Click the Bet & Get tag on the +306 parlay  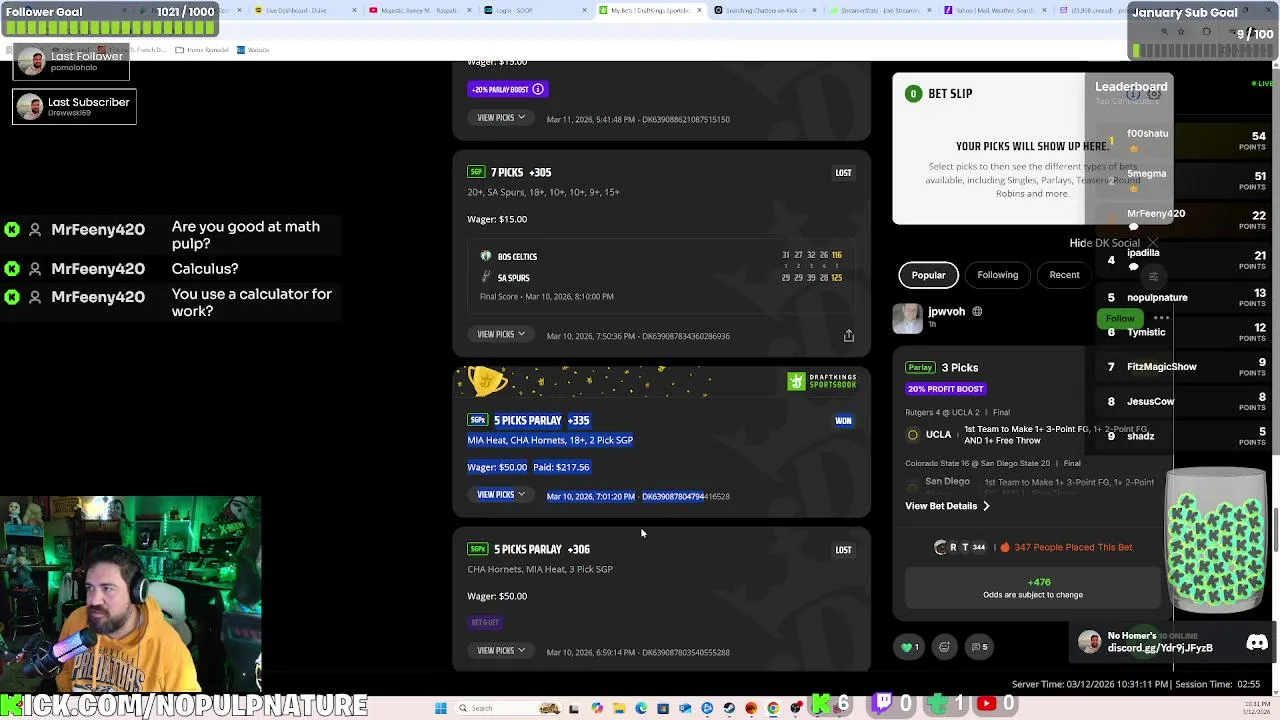(x=485, y=622)
